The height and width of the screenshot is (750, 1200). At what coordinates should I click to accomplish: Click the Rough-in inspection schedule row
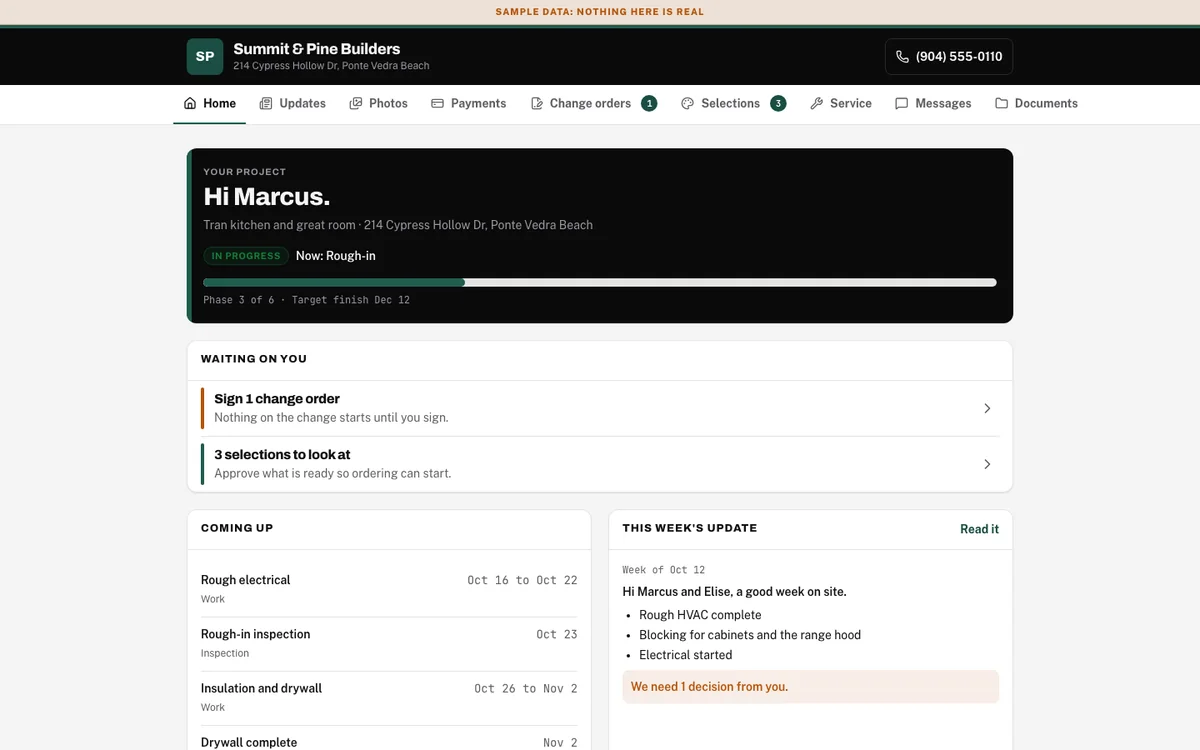(x=389, y=643)
